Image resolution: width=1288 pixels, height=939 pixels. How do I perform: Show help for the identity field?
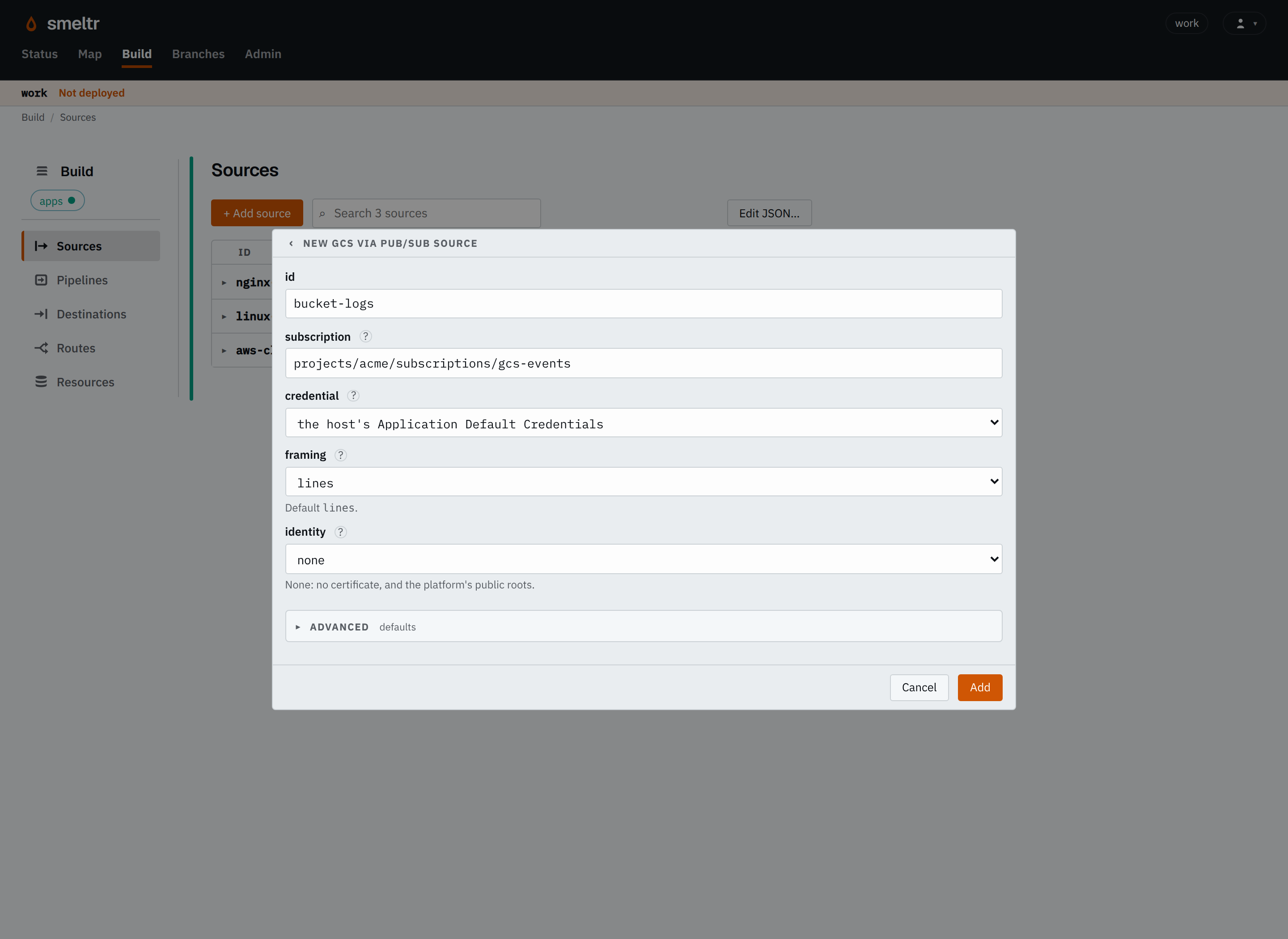[x=340, y=532]
